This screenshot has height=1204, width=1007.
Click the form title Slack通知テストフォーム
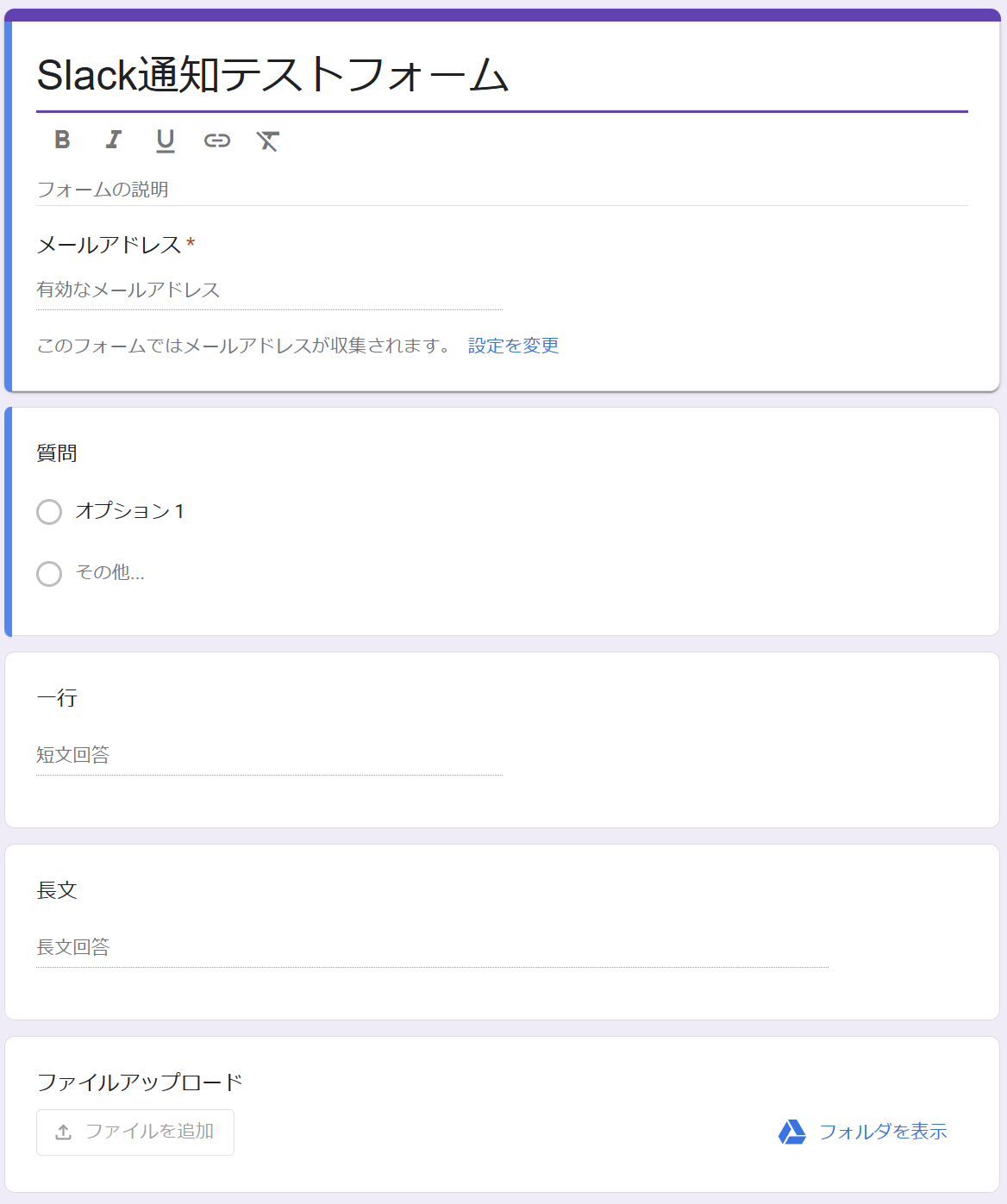coord(272,75)
